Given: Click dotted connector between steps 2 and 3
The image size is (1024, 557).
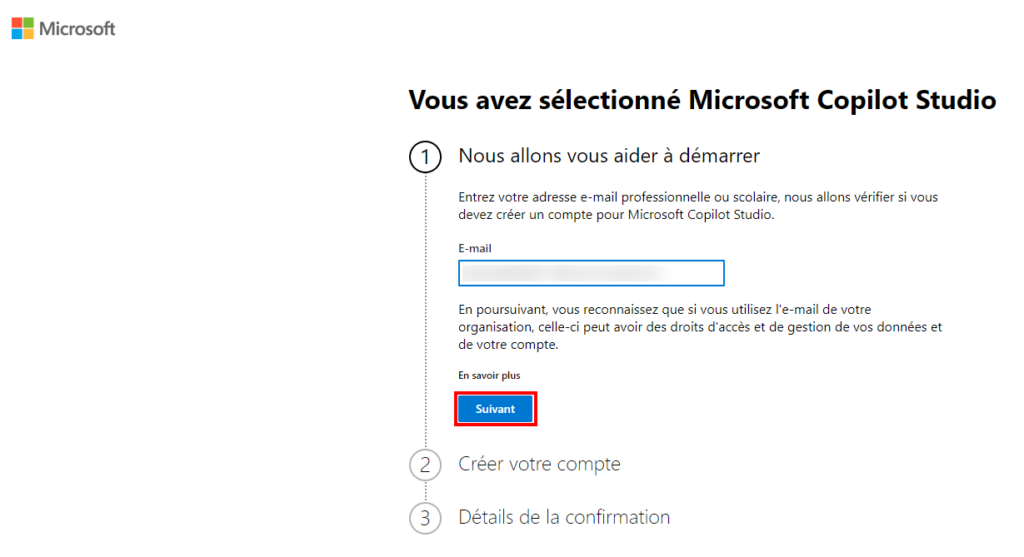Looking at the screenshot, I should (x=425, y=492).
